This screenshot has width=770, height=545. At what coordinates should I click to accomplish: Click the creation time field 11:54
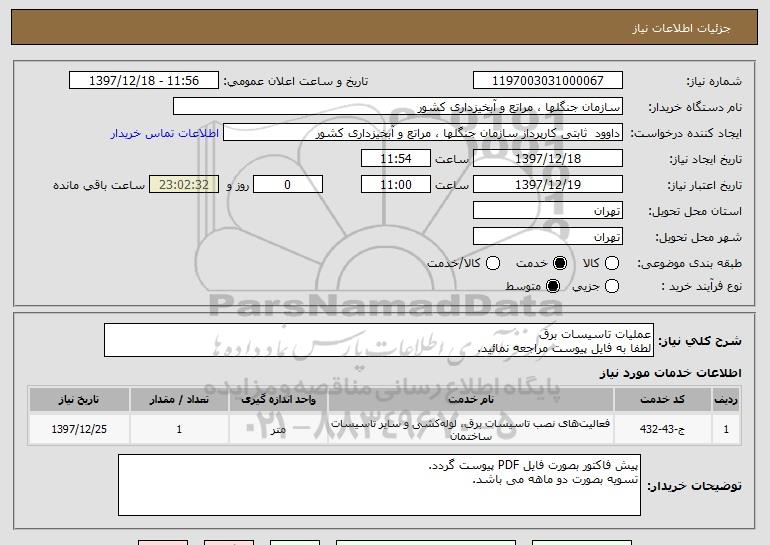coord(396,159)
